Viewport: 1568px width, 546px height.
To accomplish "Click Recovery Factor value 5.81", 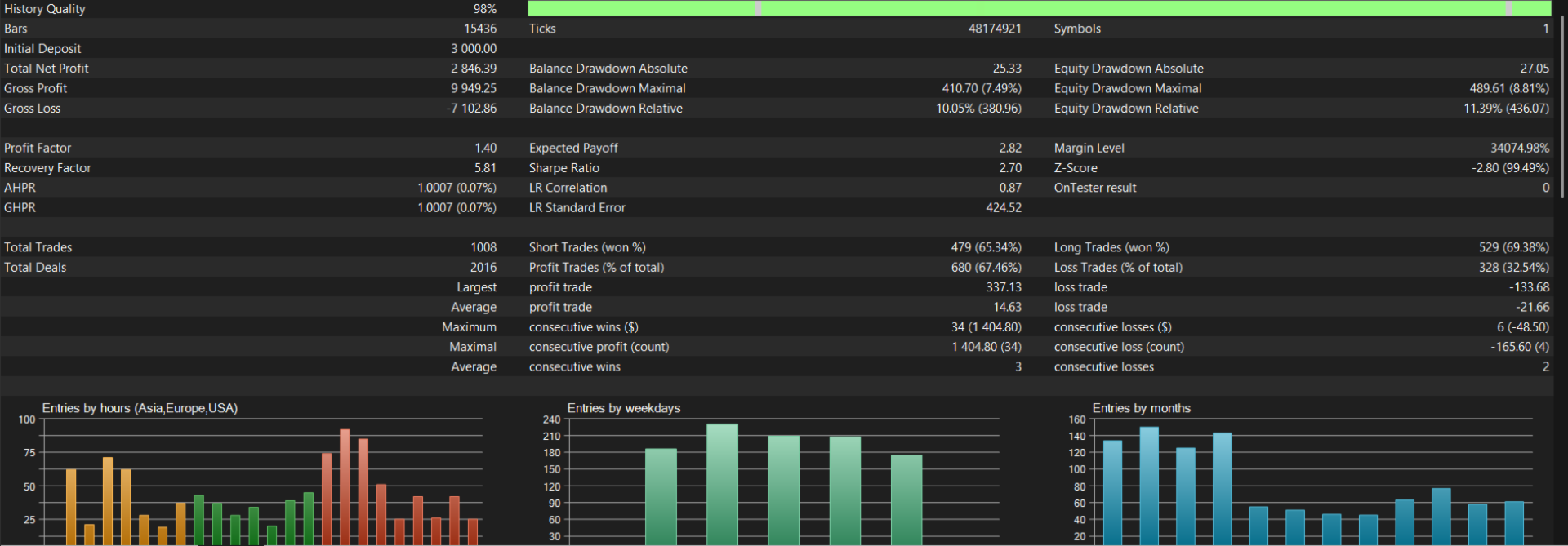I will pyautogui.click(x=485, y=168).
